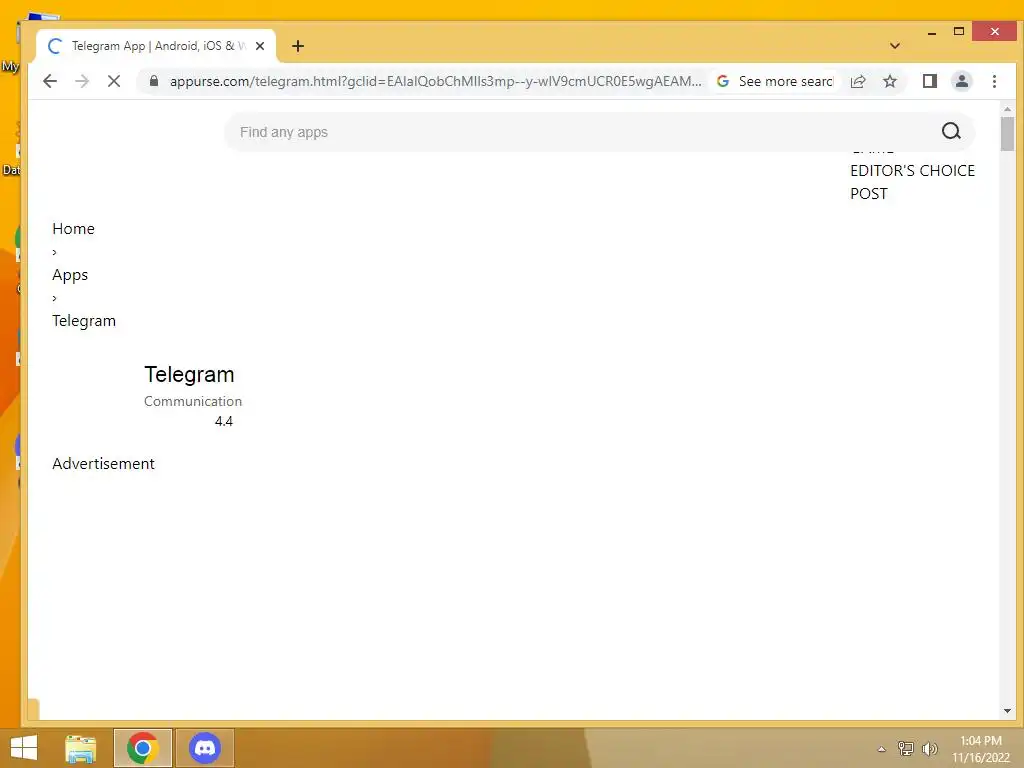The image size is (1024, 768).
Task: Go to Home breadcrumb link
Action: 73,229
